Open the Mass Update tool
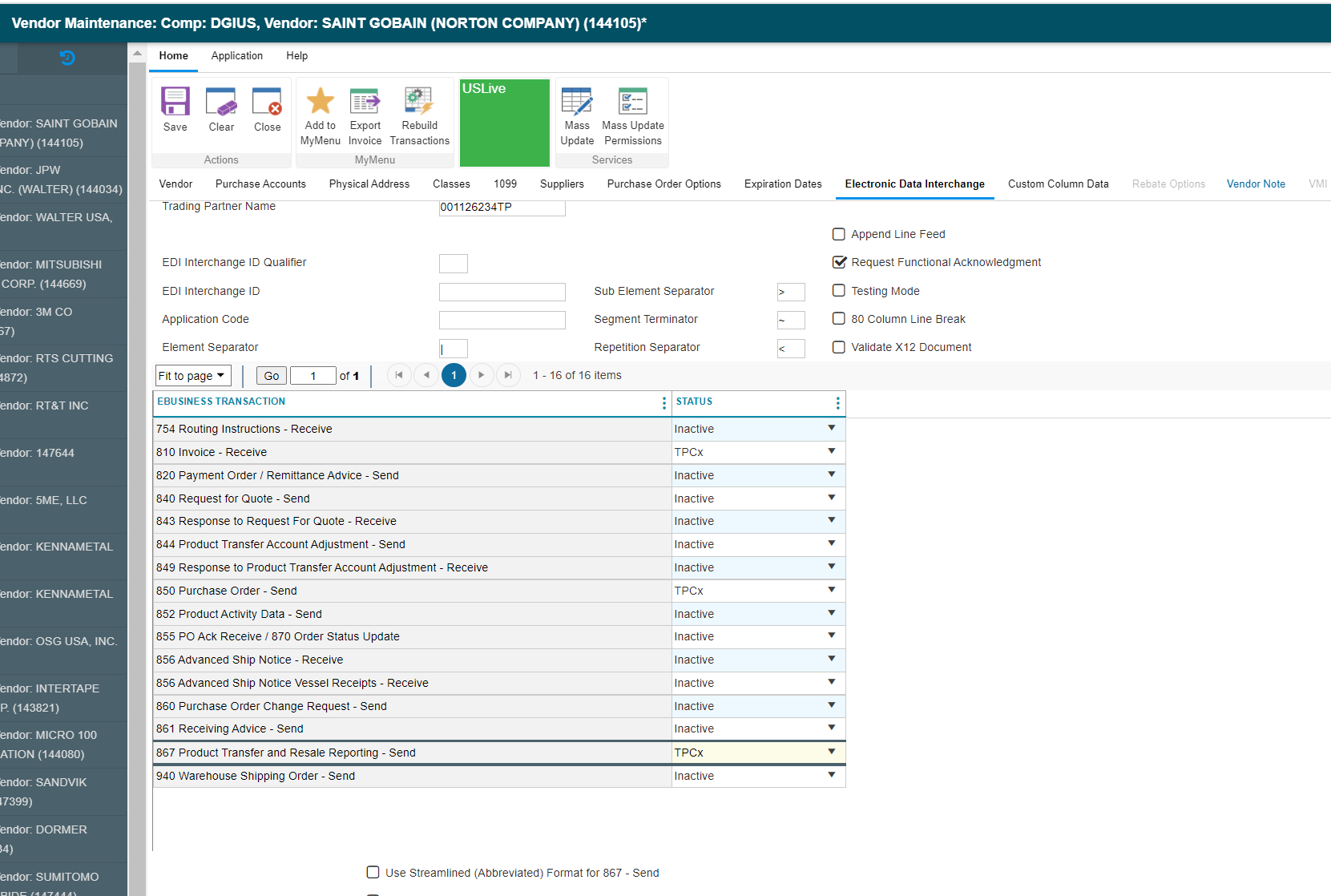This screenshot has height=896, width=1331. [577, 102]
